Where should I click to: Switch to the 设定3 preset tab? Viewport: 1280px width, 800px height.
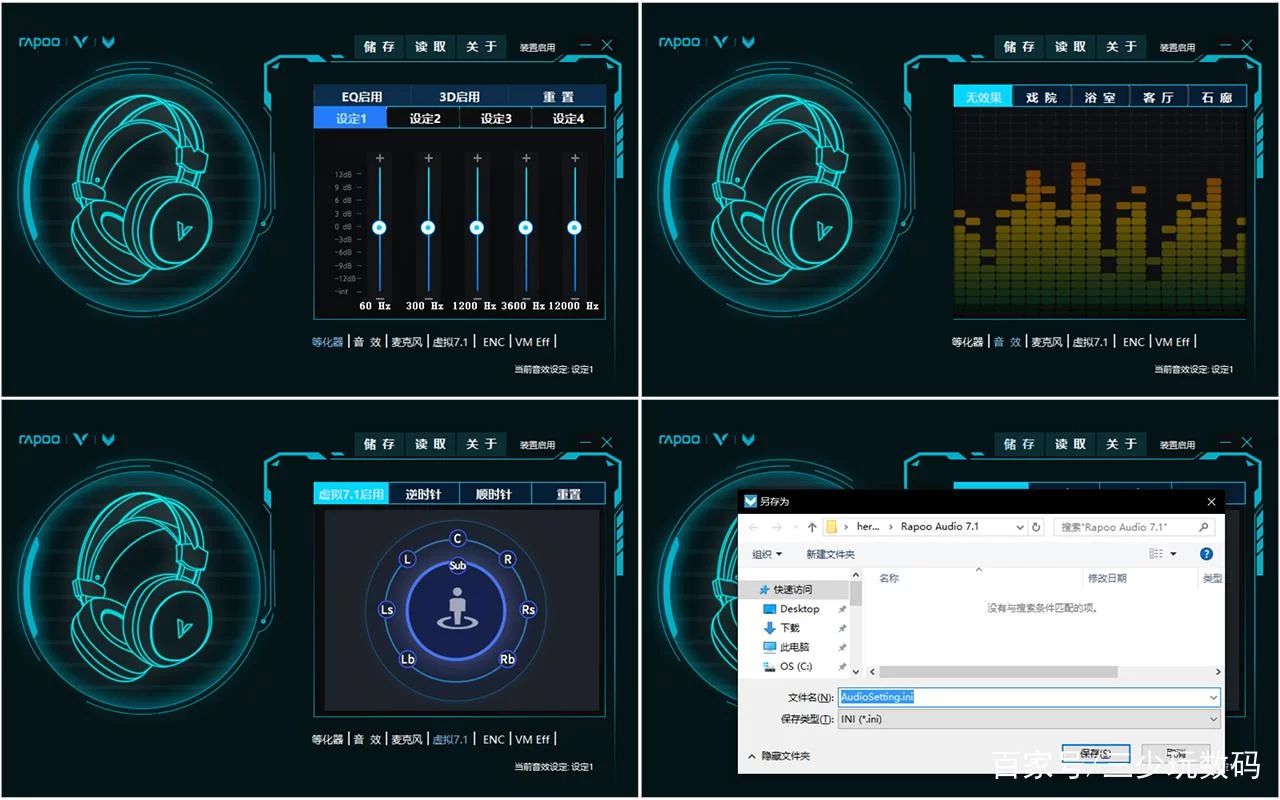(x=496, y=118)
